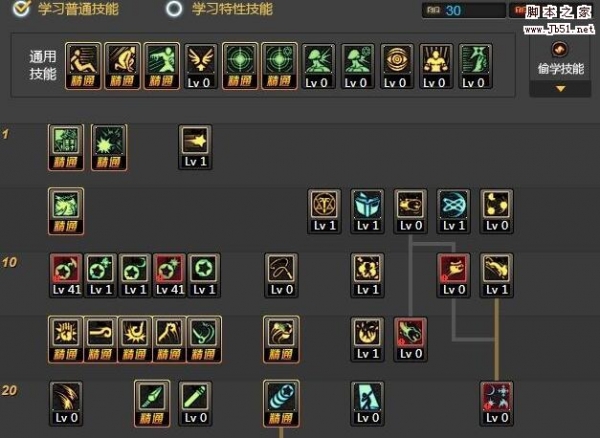
Task: Click the blue open book skill icon
Action: tap(367, 211)
